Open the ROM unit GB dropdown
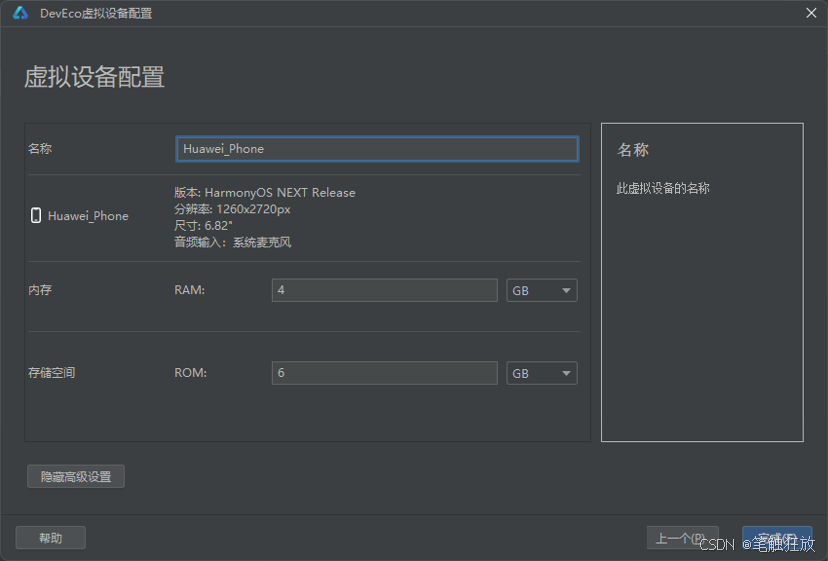The image size is (828, 561). click(542, 373)
